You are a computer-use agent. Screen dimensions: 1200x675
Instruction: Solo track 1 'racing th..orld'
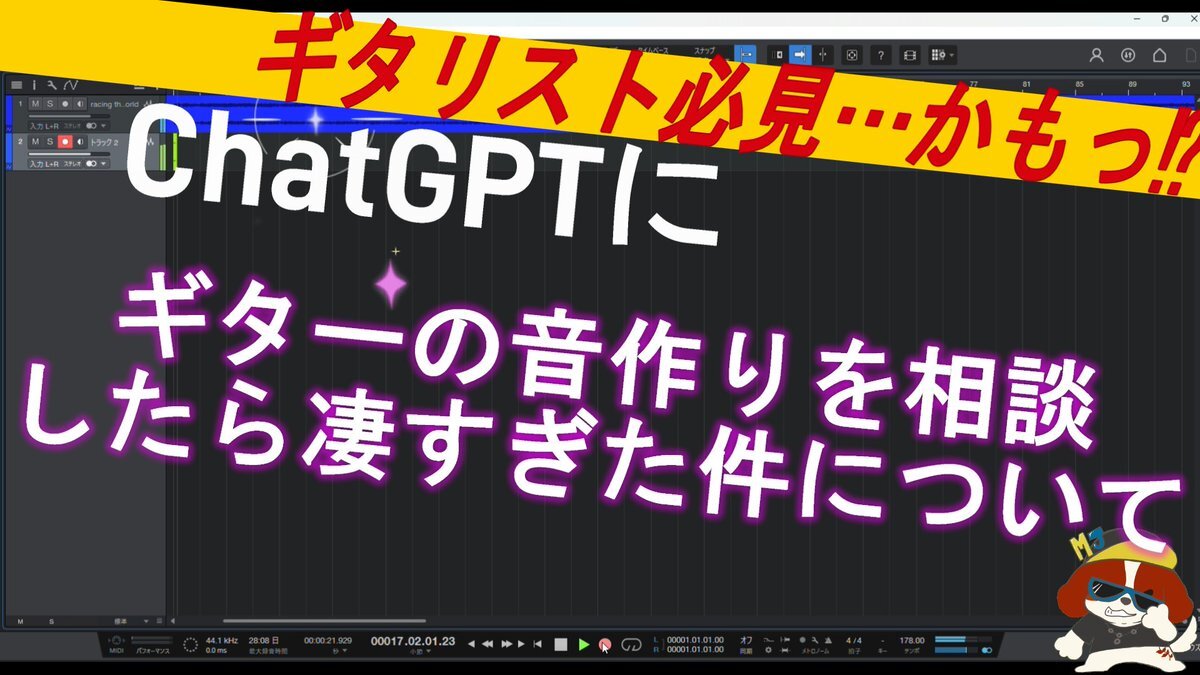(x=50, y=103)
